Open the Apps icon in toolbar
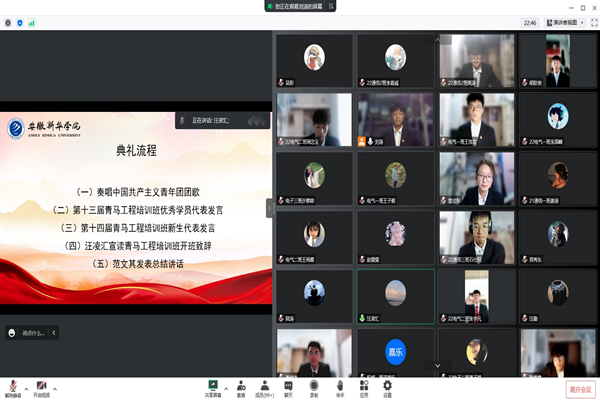The height and width of the screenshot is (400, 600). click(x=363, y=386)
